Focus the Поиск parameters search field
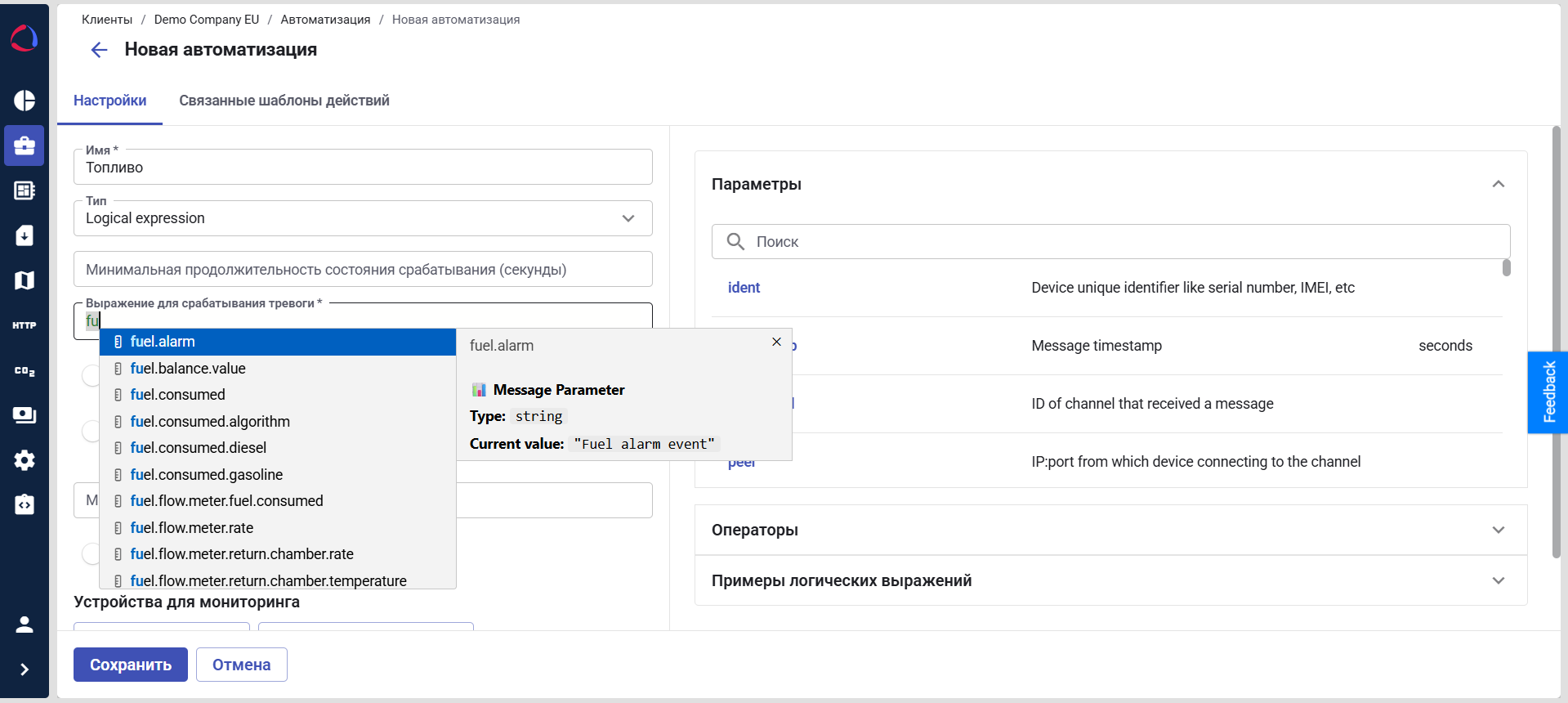 (1110, 241)
